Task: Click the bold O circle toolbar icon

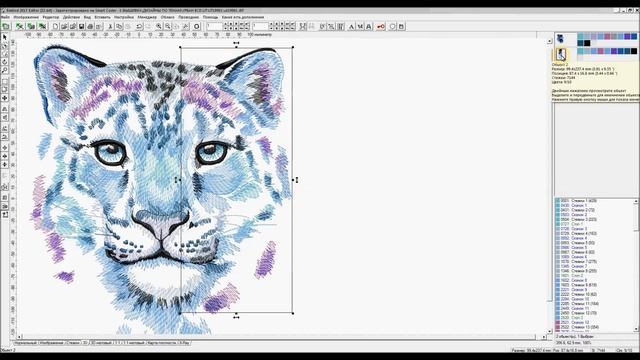Action: [196, 27]
